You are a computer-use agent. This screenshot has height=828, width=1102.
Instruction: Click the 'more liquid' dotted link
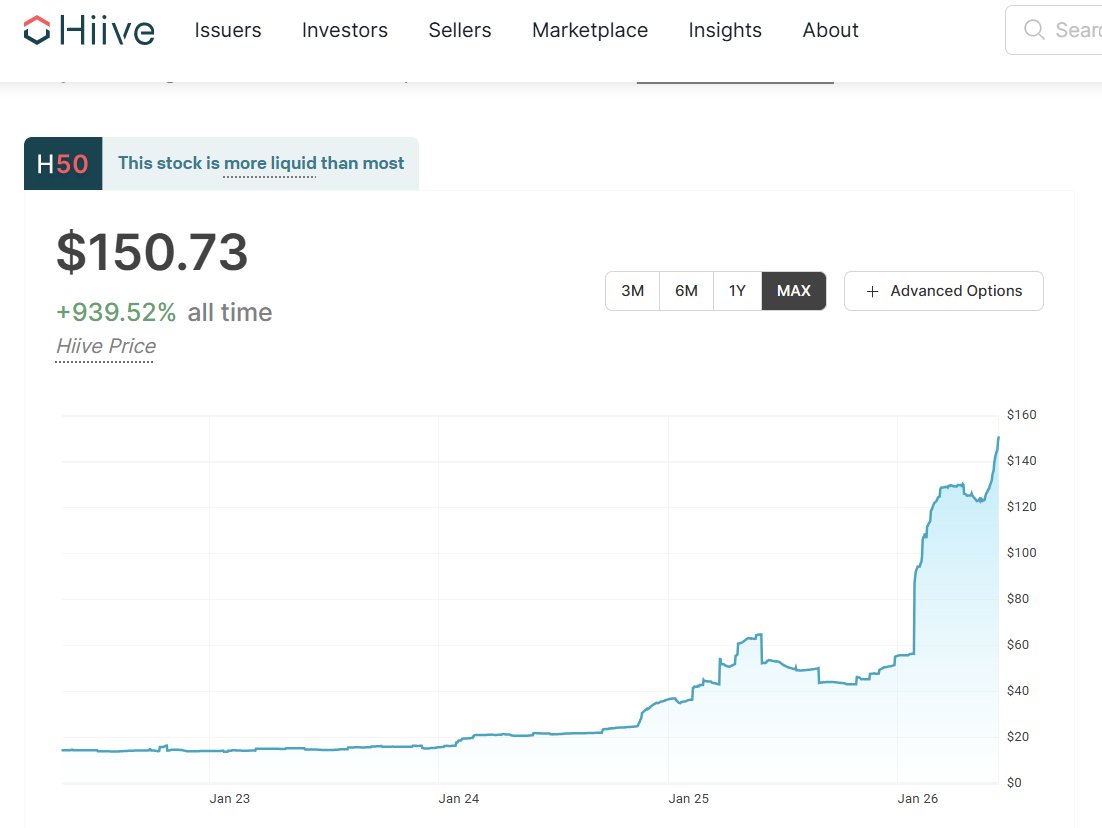pos(269,163)
